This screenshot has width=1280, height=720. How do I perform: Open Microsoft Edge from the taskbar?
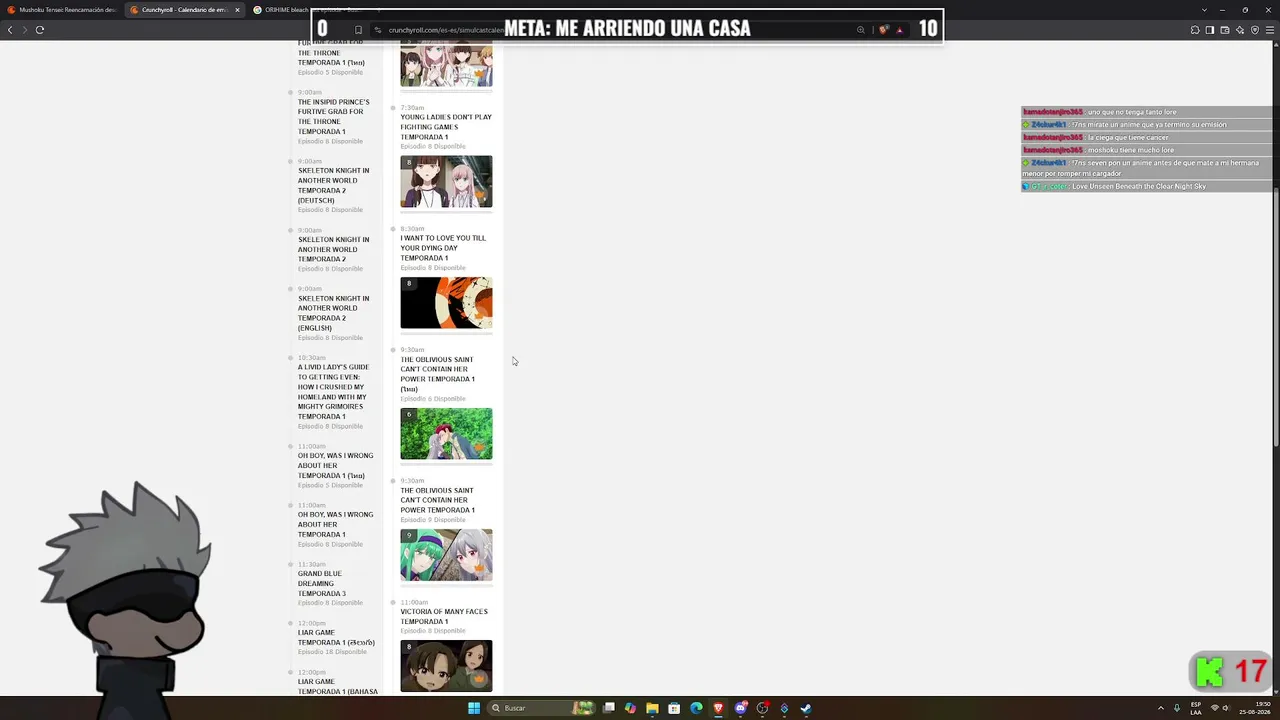[696, 708]
